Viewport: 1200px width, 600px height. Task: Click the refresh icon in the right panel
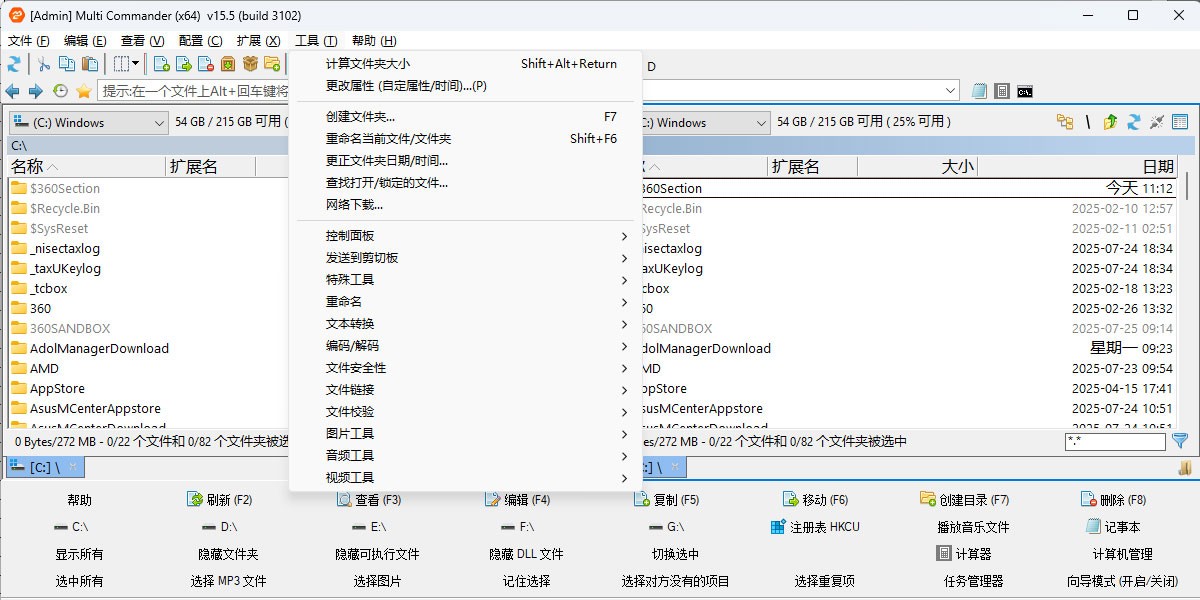click(1134, 122)
